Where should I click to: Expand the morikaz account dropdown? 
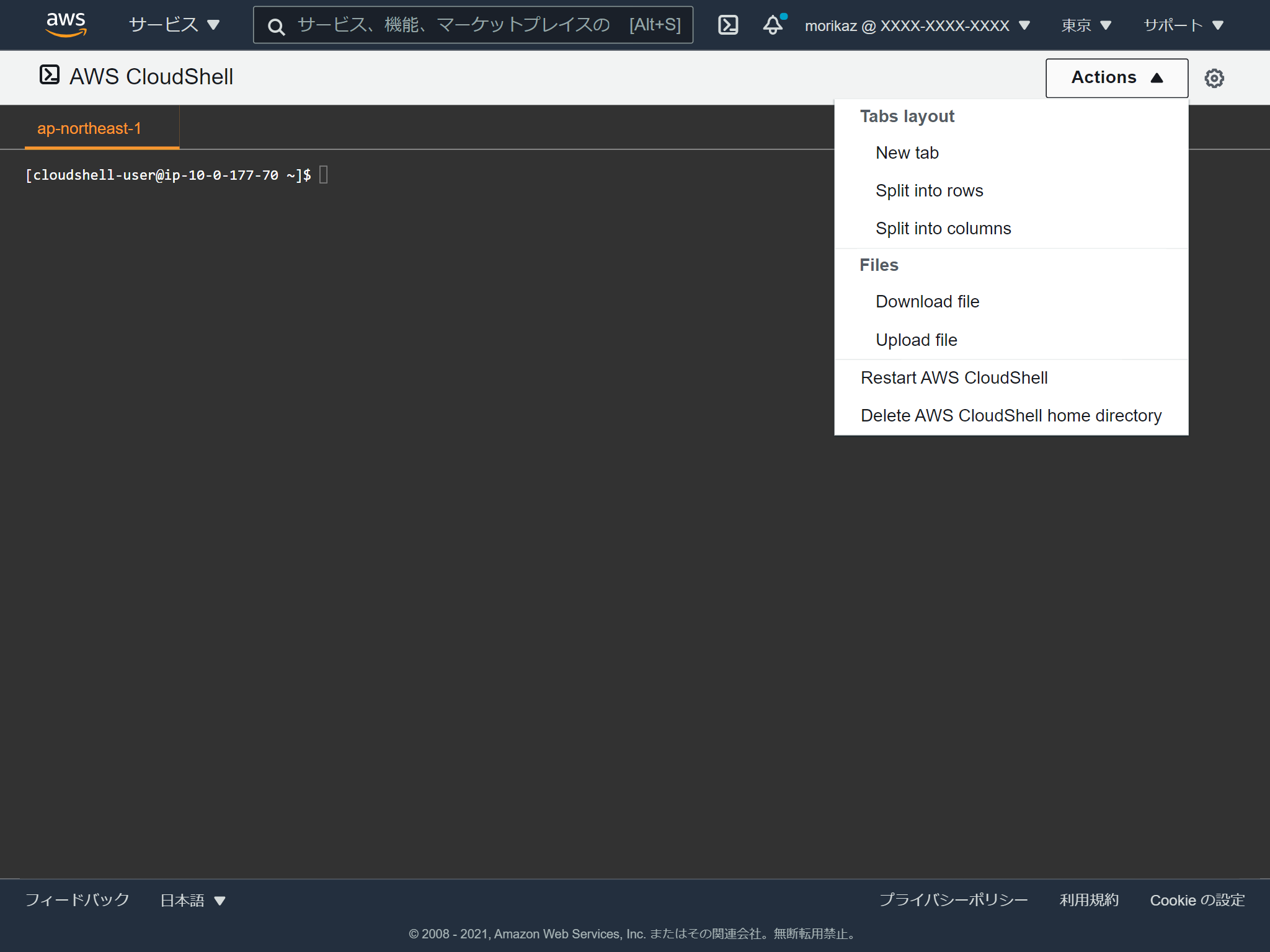(915, 25)
